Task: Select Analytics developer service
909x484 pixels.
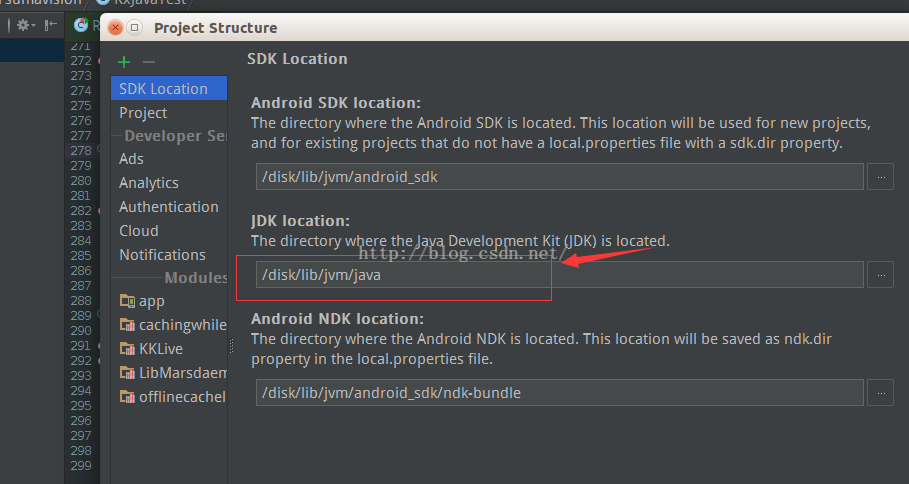Action: [148, 183]
